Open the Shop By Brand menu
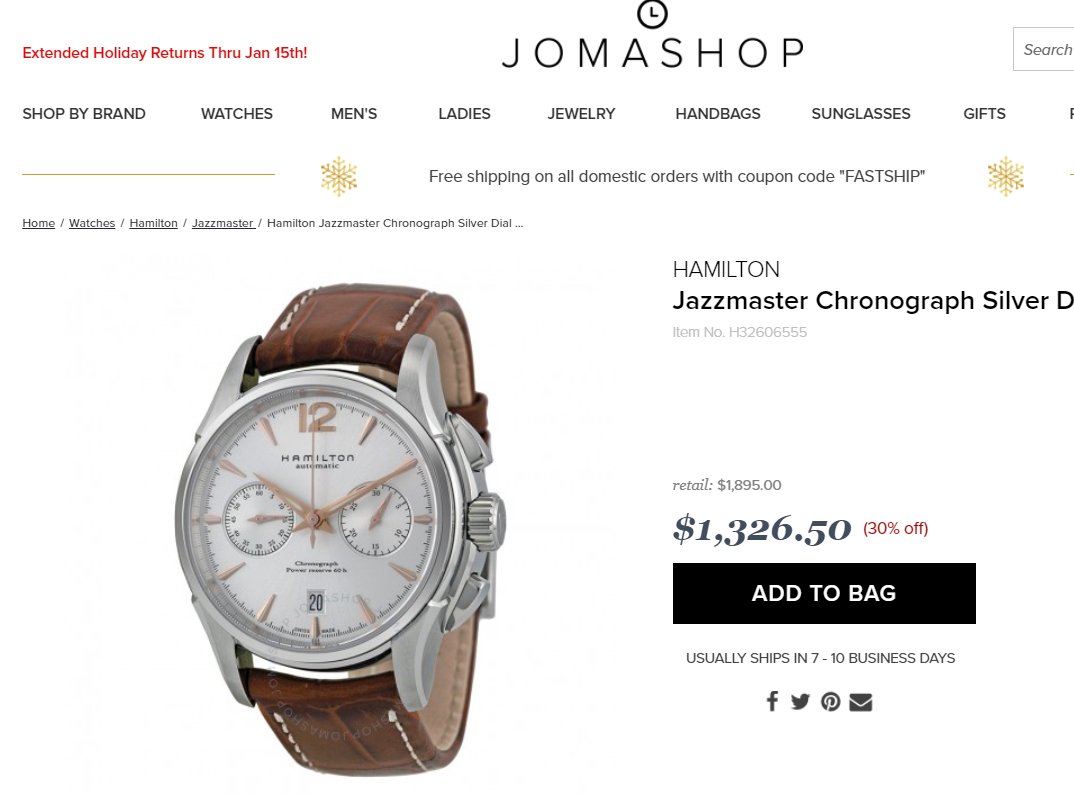 (x=84, y=114)
